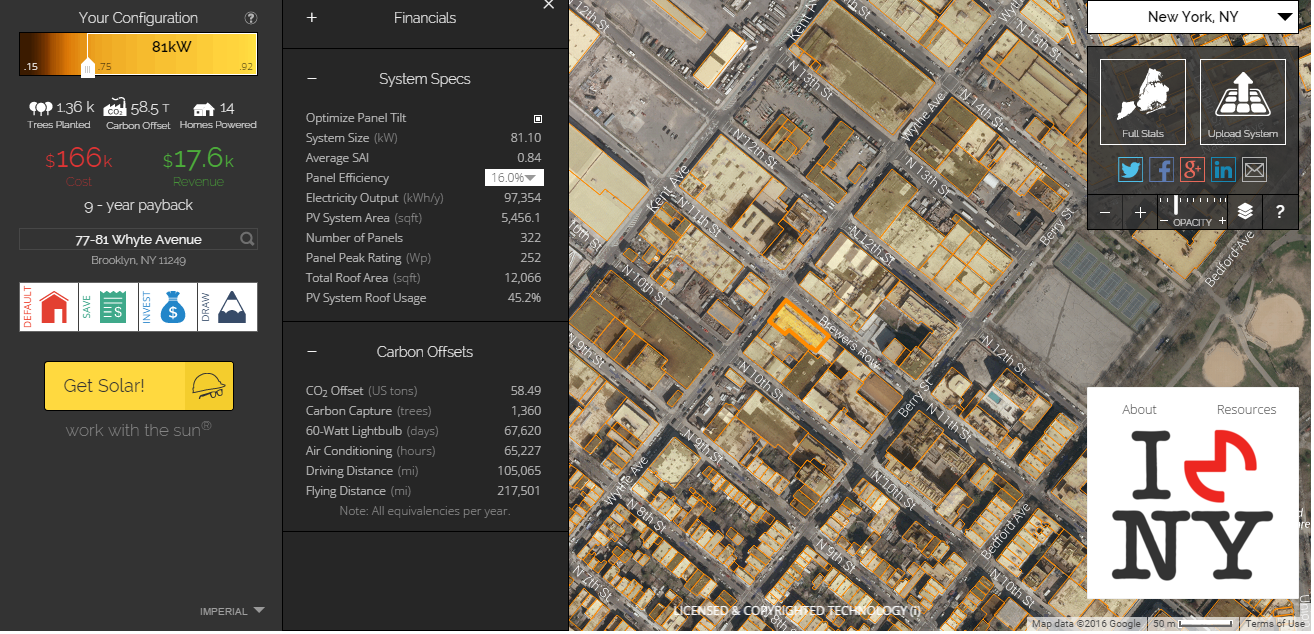Open the New York, NY city dropdown
The width and height of the screenshot is (1314, 634).
[1192, 17]
